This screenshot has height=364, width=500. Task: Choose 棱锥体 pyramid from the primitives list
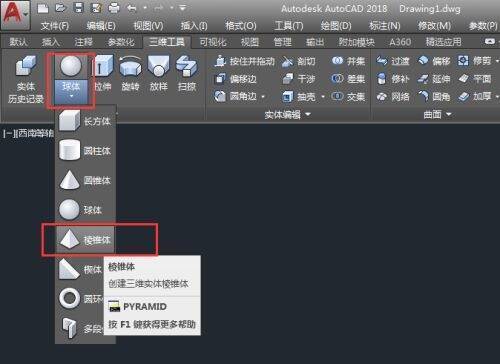point(85,240)
